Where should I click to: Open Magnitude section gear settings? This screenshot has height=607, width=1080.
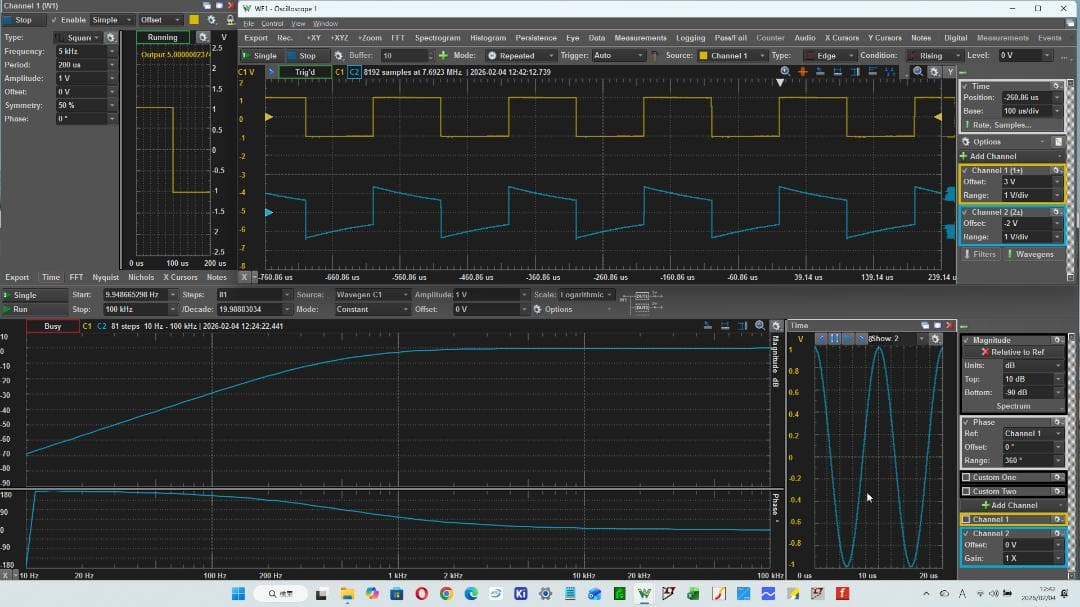pyautogui.click(x=1057, y=340)
